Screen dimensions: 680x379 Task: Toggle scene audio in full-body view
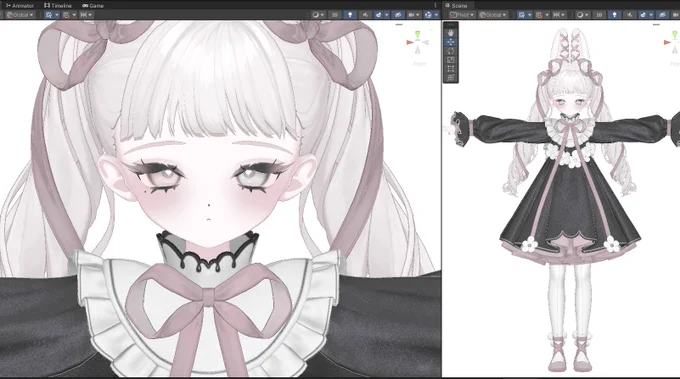[x=630, y=15]
